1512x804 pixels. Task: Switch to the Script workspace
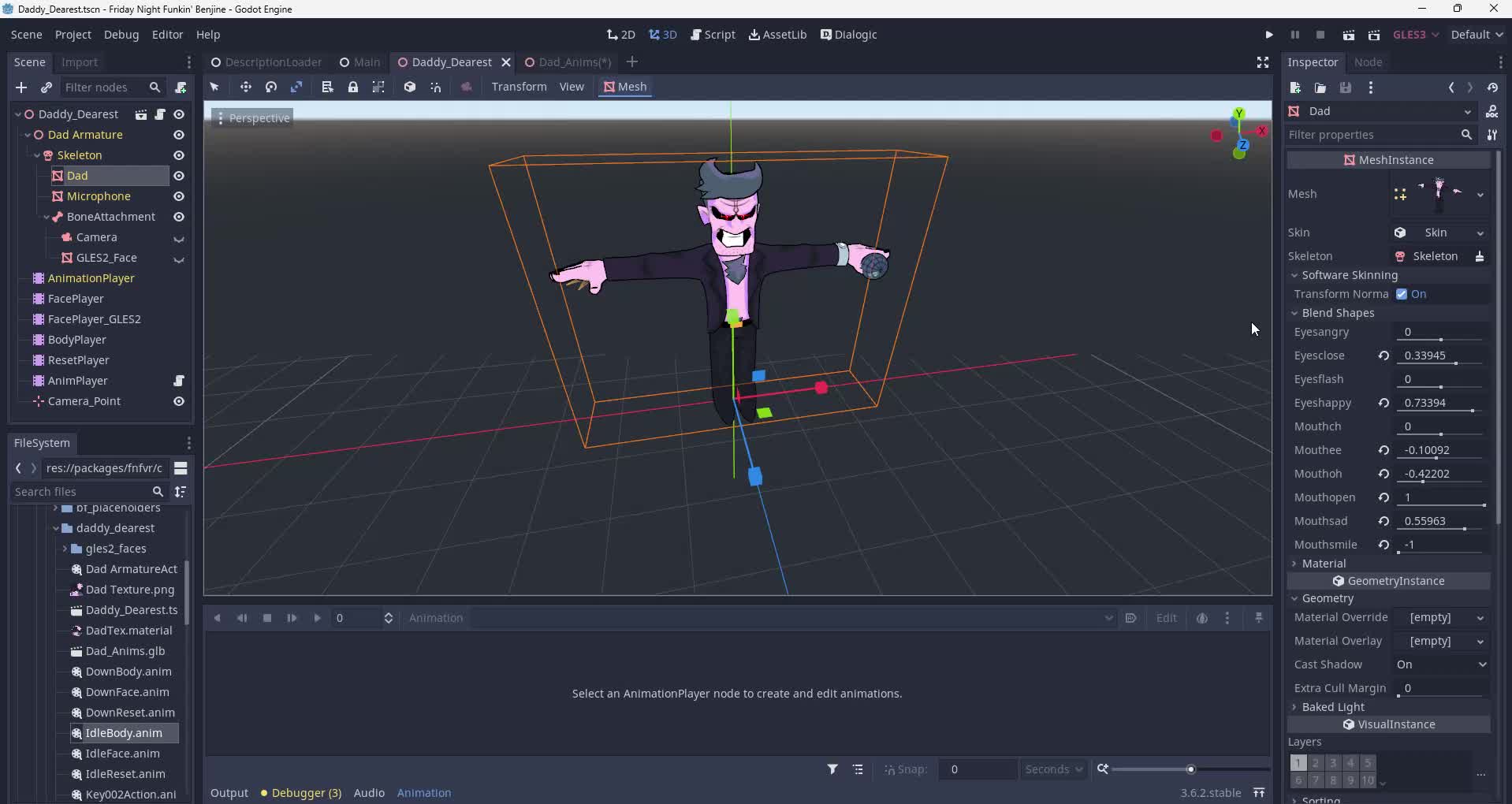[x=713, y=35]
